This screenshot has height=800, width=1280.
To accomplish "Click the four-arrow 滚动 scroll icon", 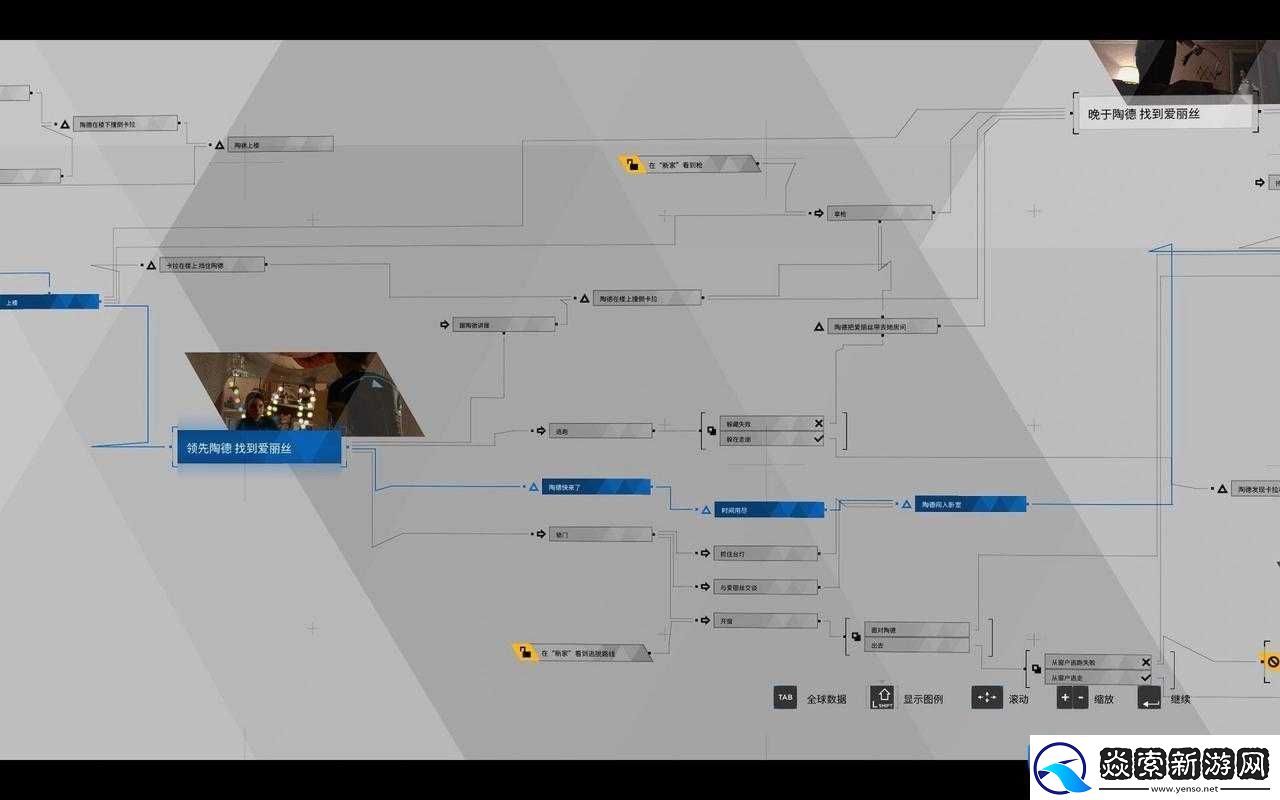I will tap(986, 697).
